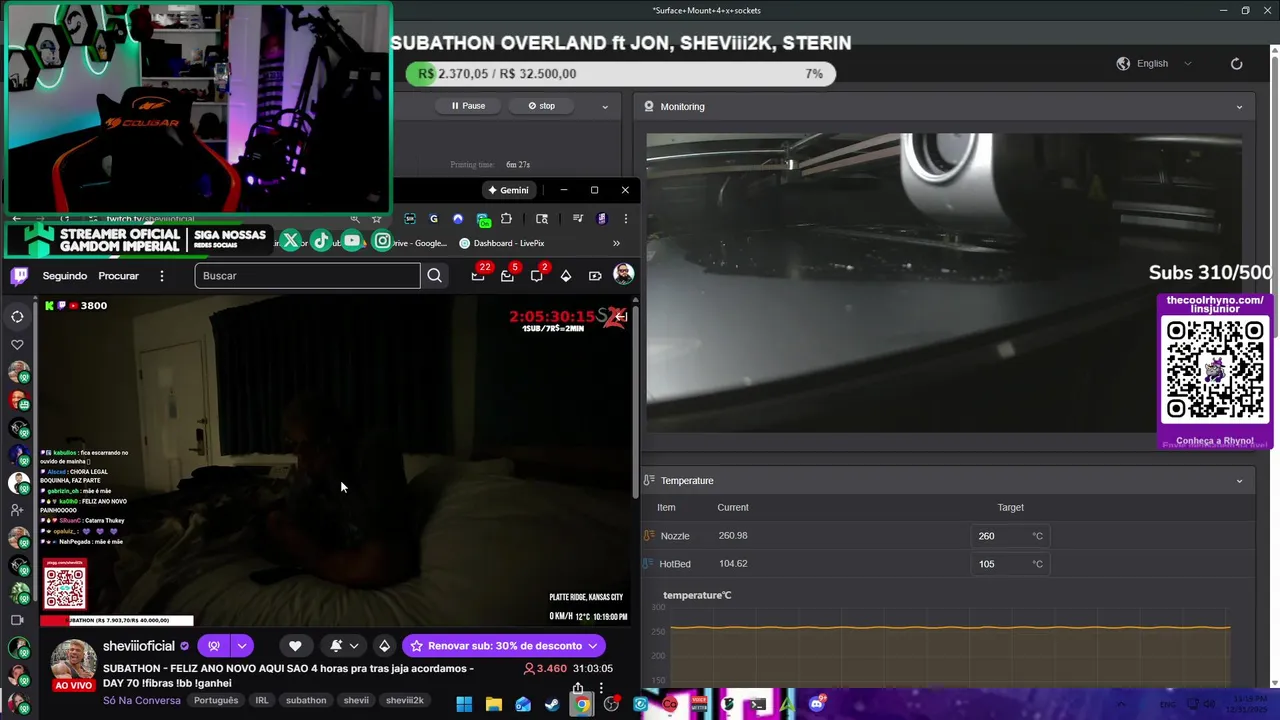
Task: Open Google Chrome from taskbar
Action: pos(581,705)
